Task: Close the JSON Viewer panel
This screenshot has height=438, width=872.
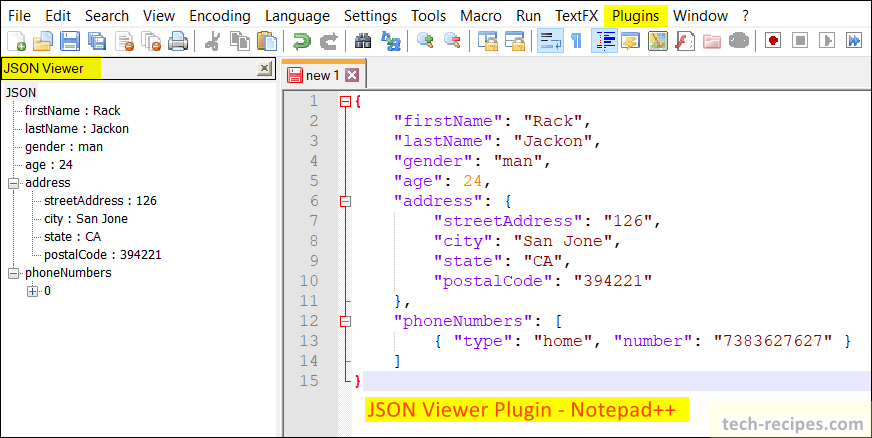Action: point(265,68)
